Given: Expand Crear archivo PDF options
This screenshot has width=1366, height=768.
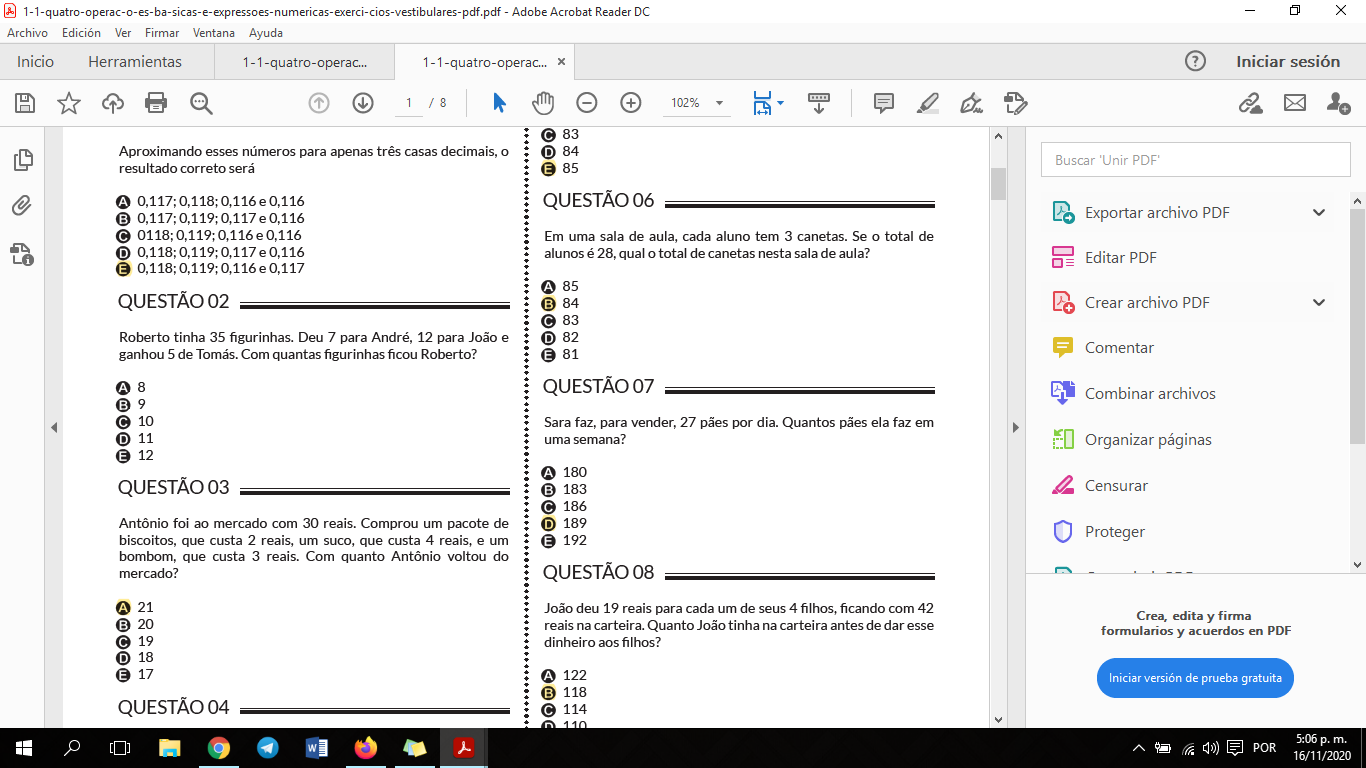Looking at the screenshot, I should point(1319,302).
